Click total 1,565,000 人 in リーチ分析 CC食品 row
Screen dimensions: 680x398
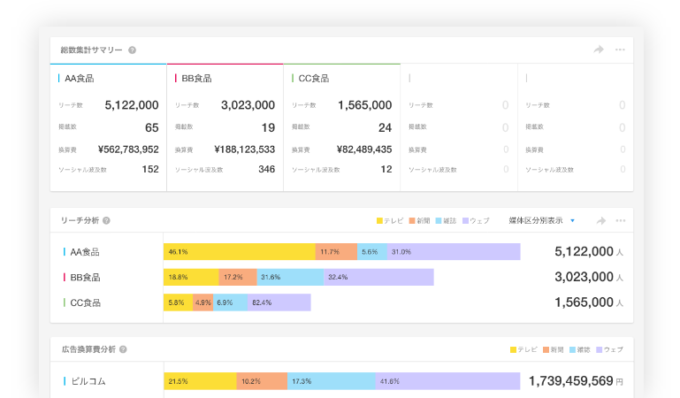click(589, 303)
